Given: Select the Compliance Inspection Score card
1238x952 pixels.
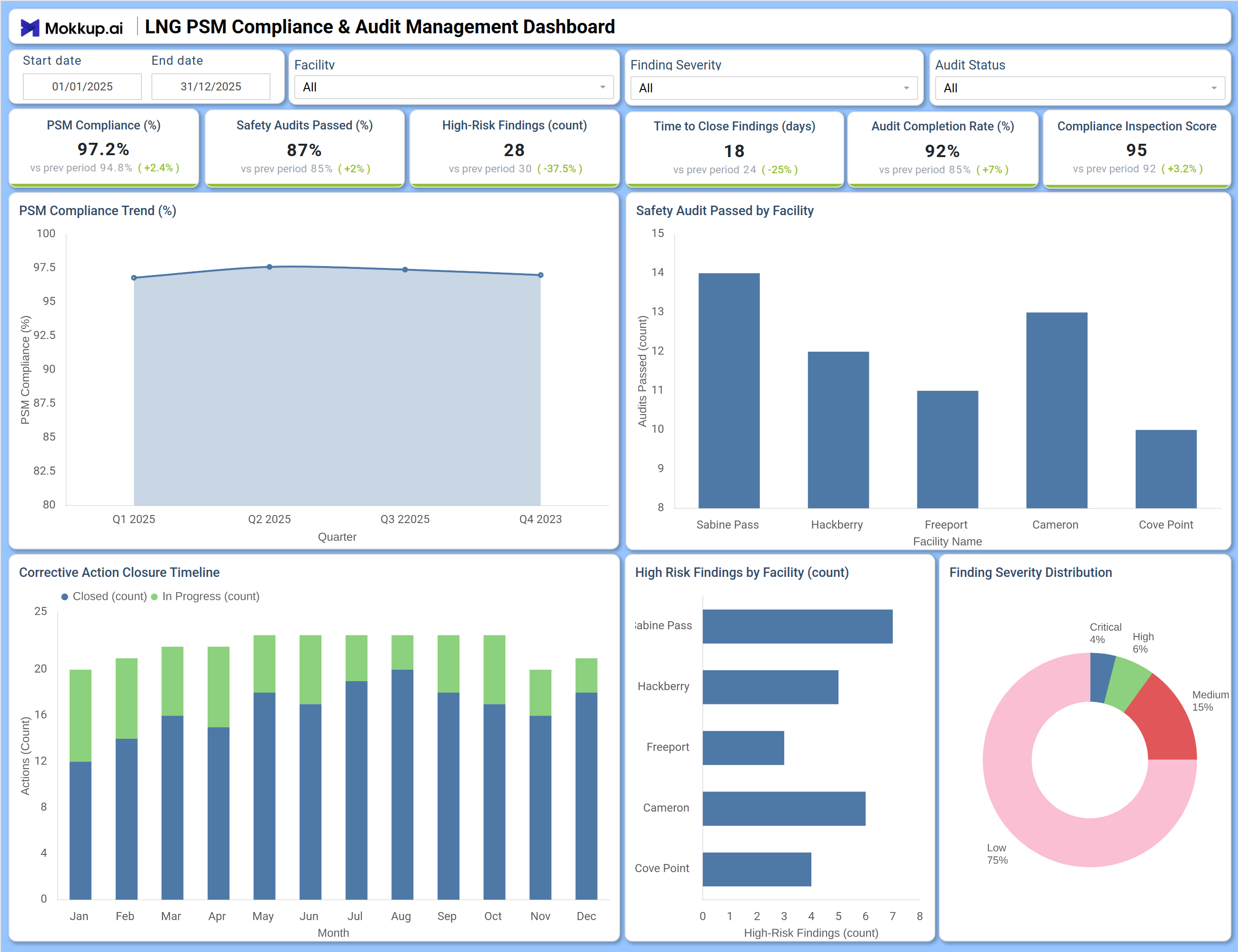Looking at the screenshot, I should click(1137, 149).
